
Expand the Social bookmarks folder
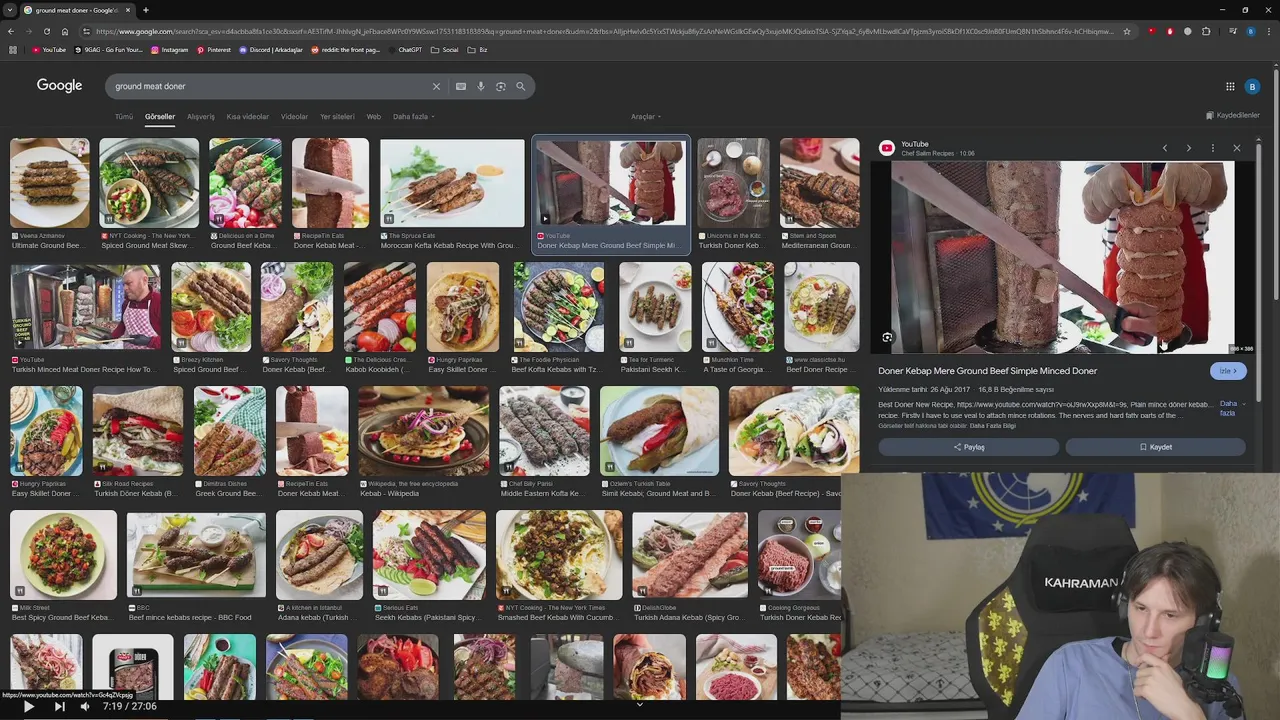click(x=445, y=50)
